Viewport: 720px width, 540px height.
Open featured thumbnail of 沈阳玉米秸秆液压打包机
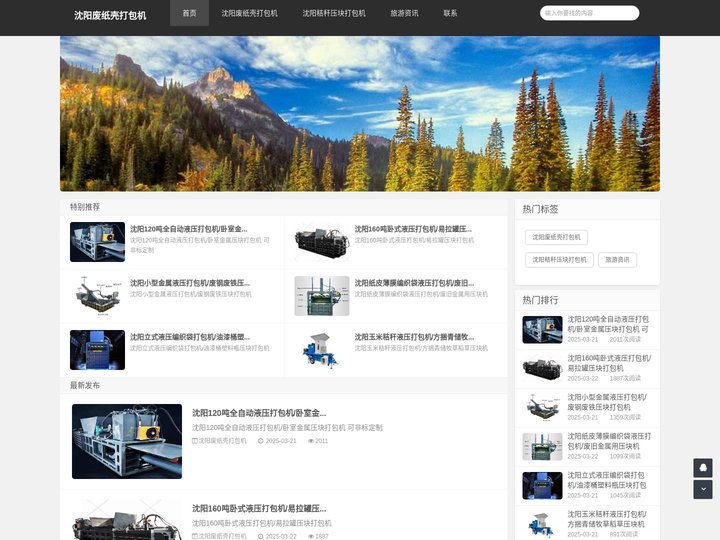321,350
